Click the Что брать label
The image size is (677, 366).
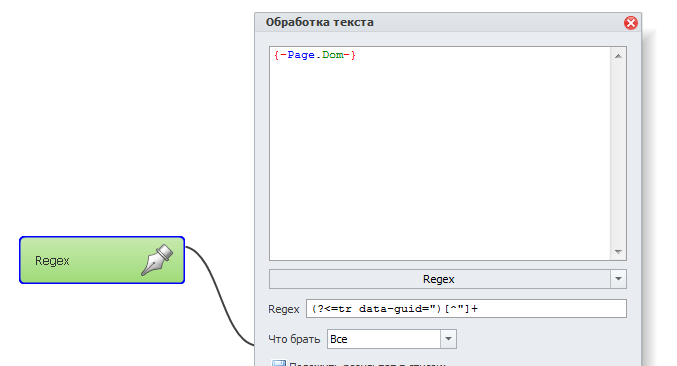[x=294, y=339]
